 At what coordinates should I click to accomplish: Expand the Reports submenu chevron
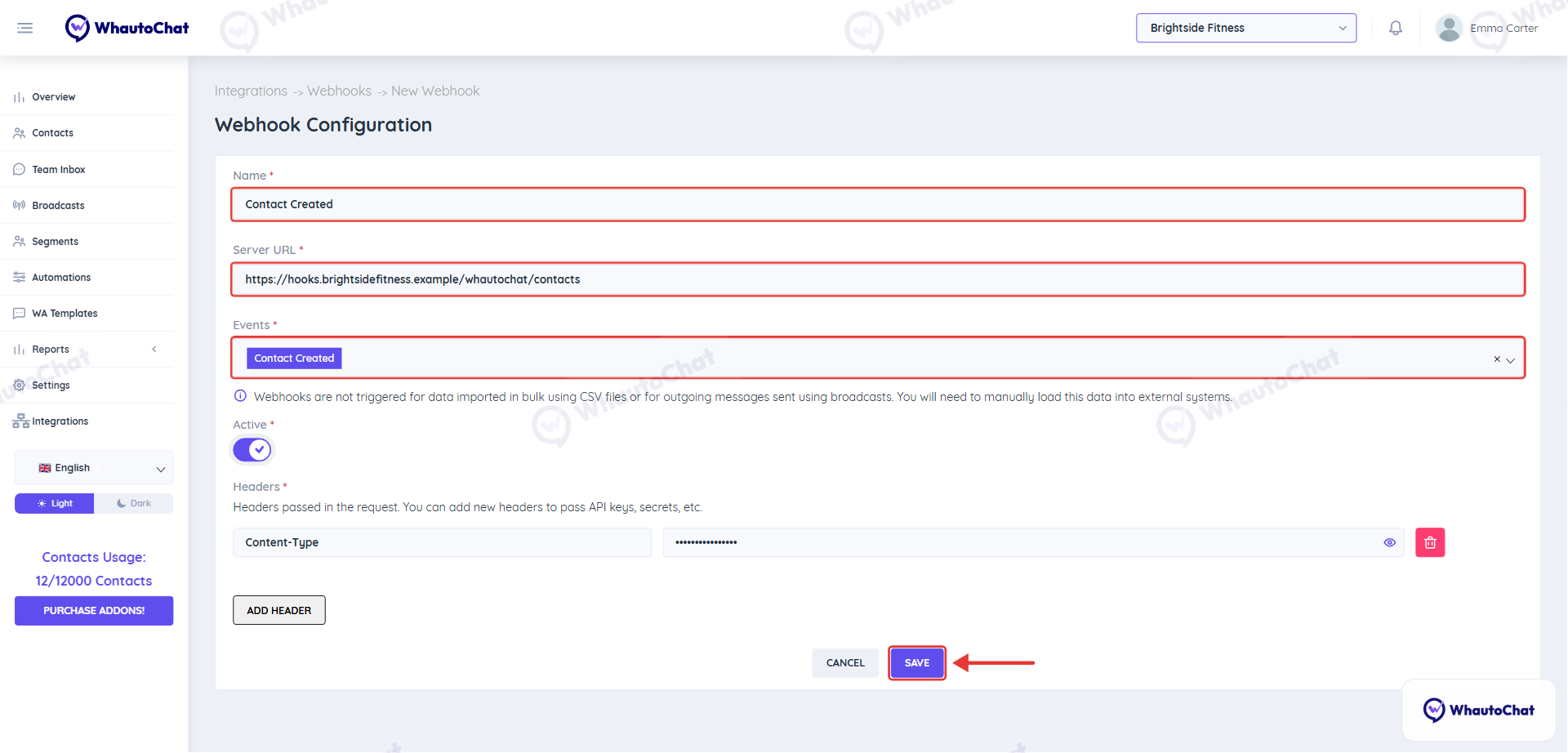point(154,350)
